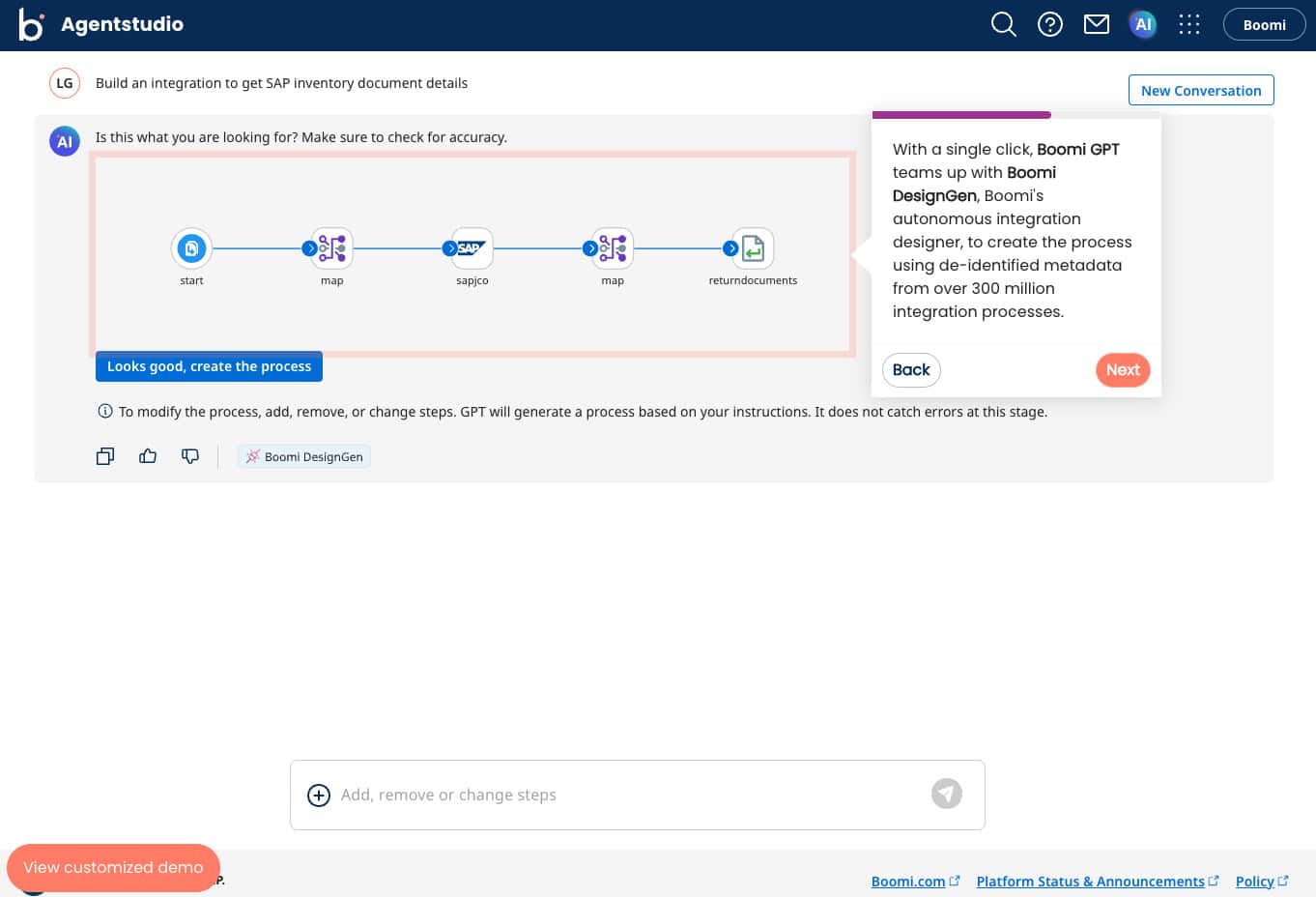
Task: Open the mail envelope icon
Action: [x=1097, y=25]
